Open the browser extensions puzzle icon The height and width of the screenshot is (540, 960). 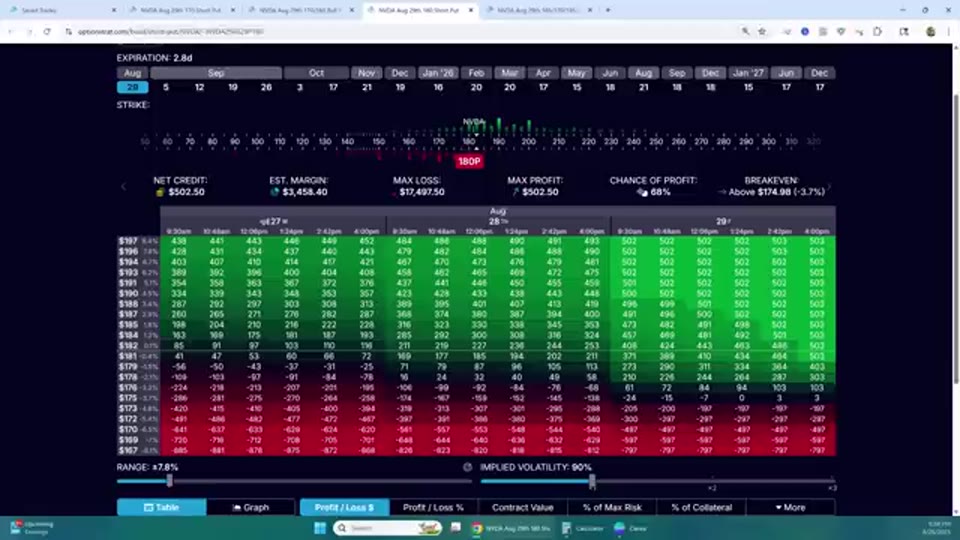tap(877, 32)
